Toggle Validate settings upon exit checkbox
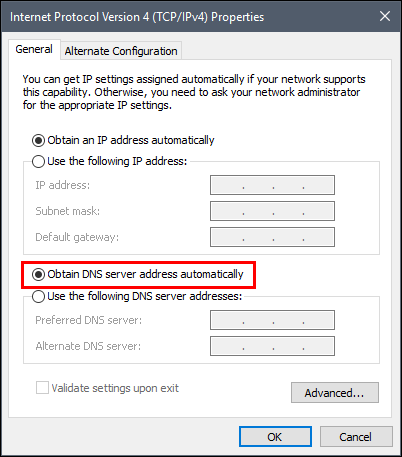The height and width of the screenshot is (457, 402). [42, 388]
